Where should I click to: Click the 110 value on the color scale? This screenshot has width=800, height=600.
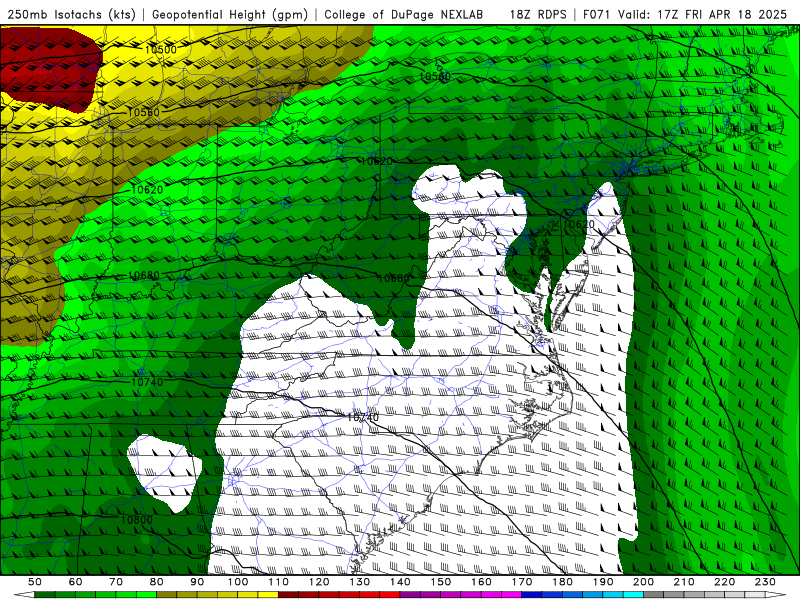tap(279, 582)
